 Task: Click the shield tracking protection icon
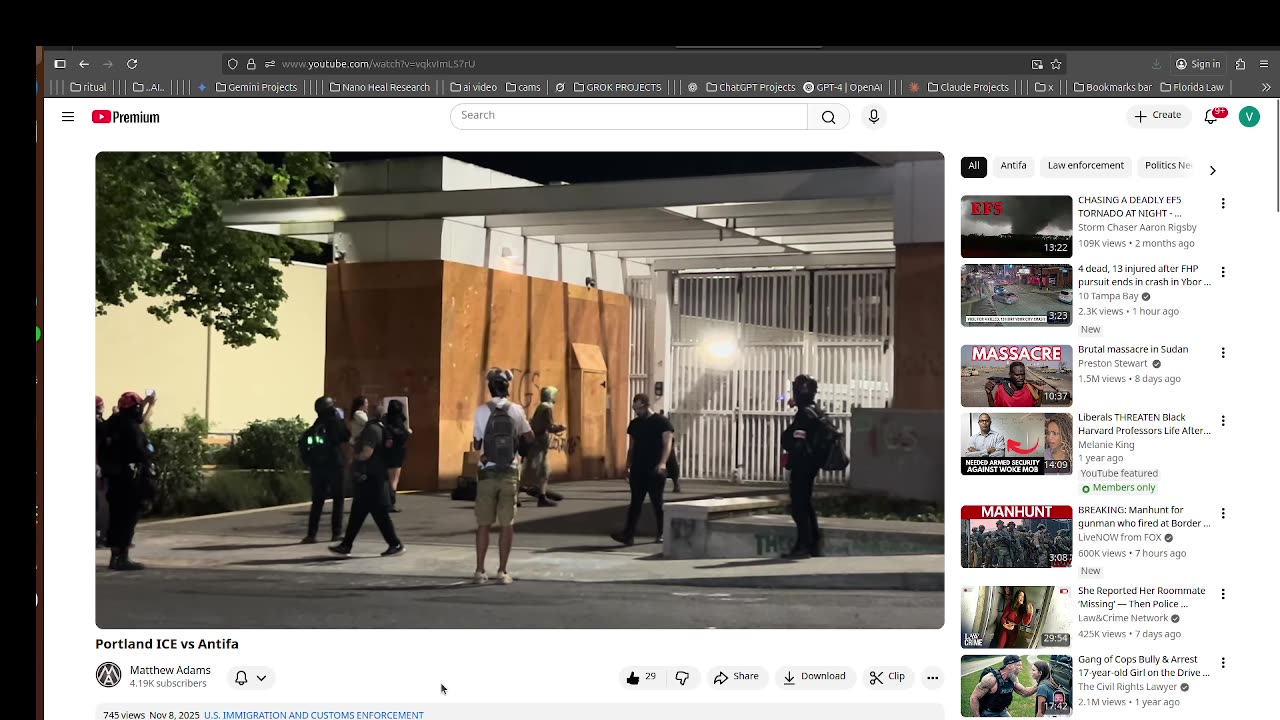(x=233, y=64)
